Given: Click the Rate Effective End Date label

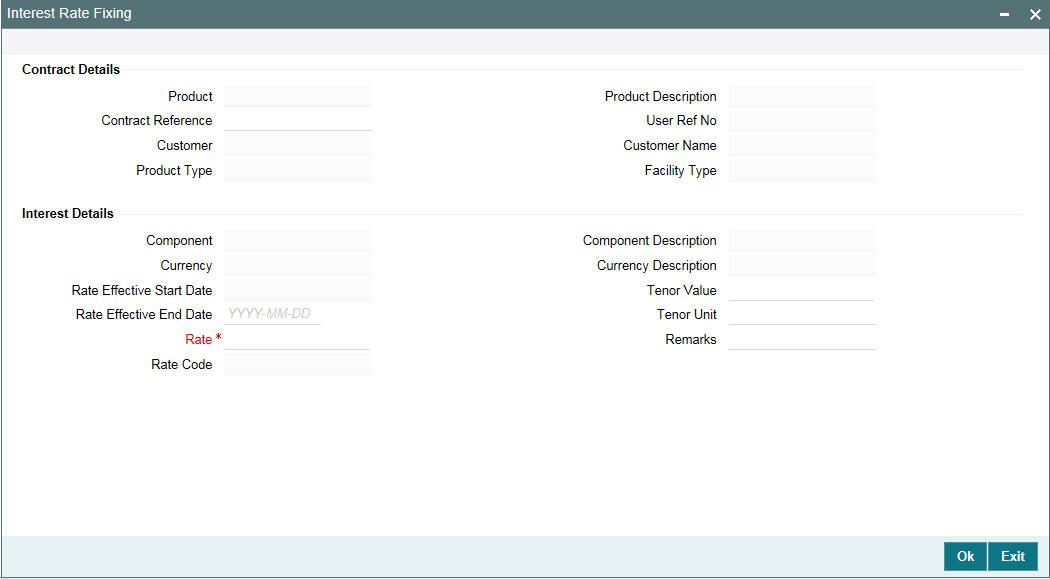Looking at the screenshot, I should [144, 314].
